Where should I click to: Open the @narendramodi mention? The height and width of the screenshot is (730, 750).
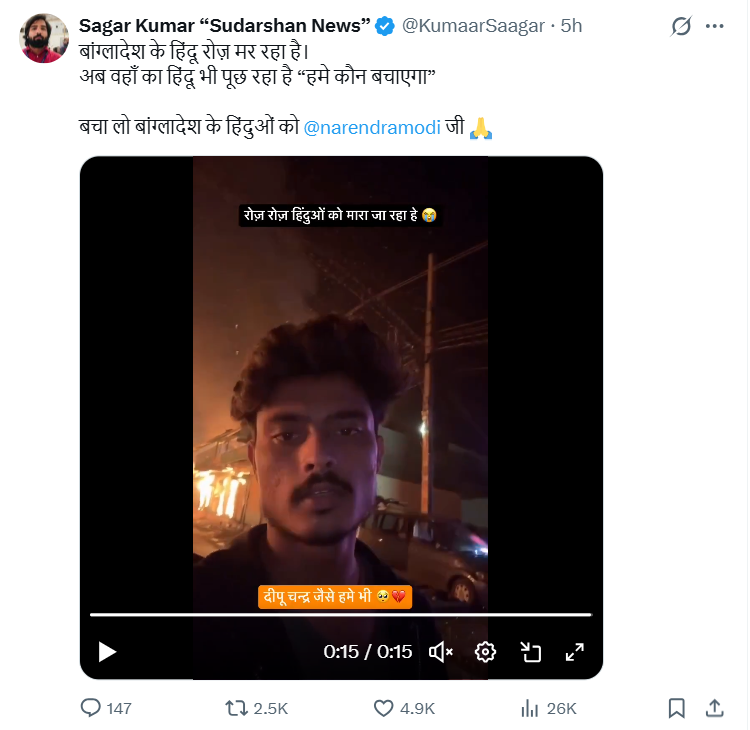pos(371,129)
